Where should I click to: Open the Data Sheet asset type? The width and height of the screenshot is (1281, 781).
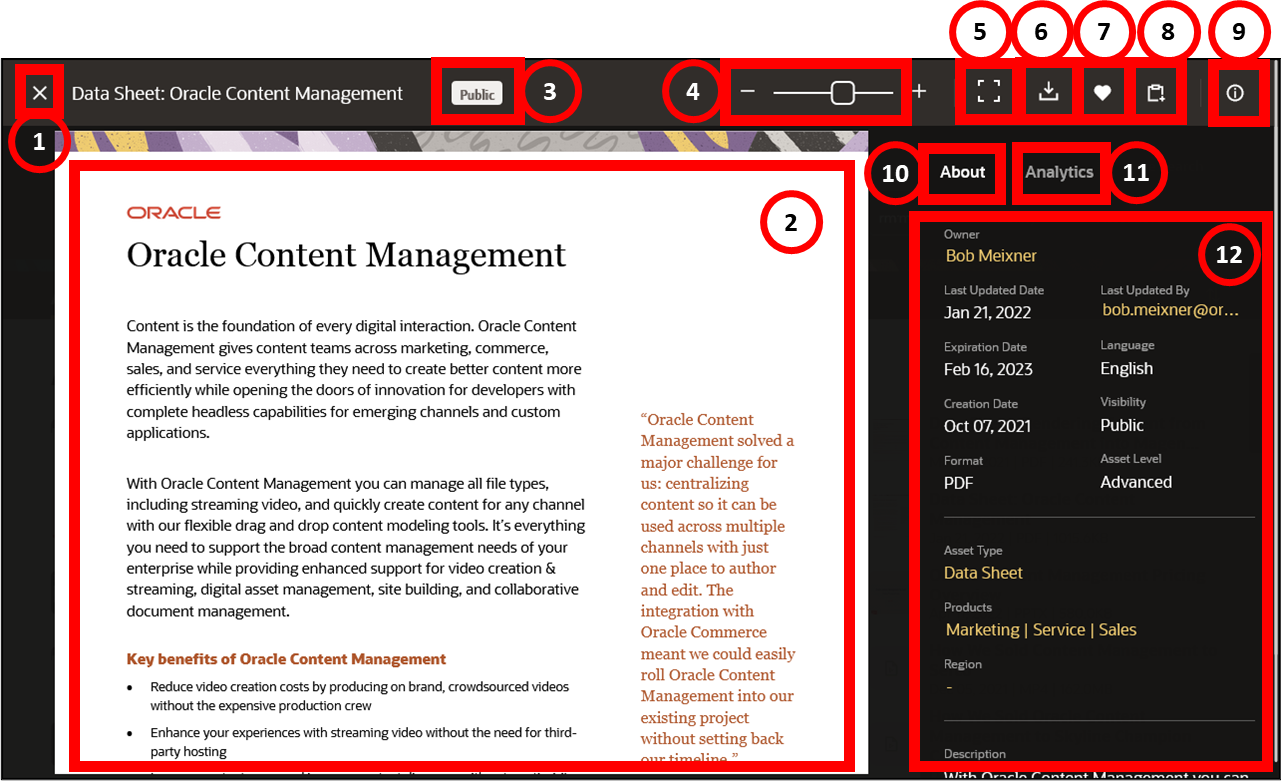coord(983,572)
